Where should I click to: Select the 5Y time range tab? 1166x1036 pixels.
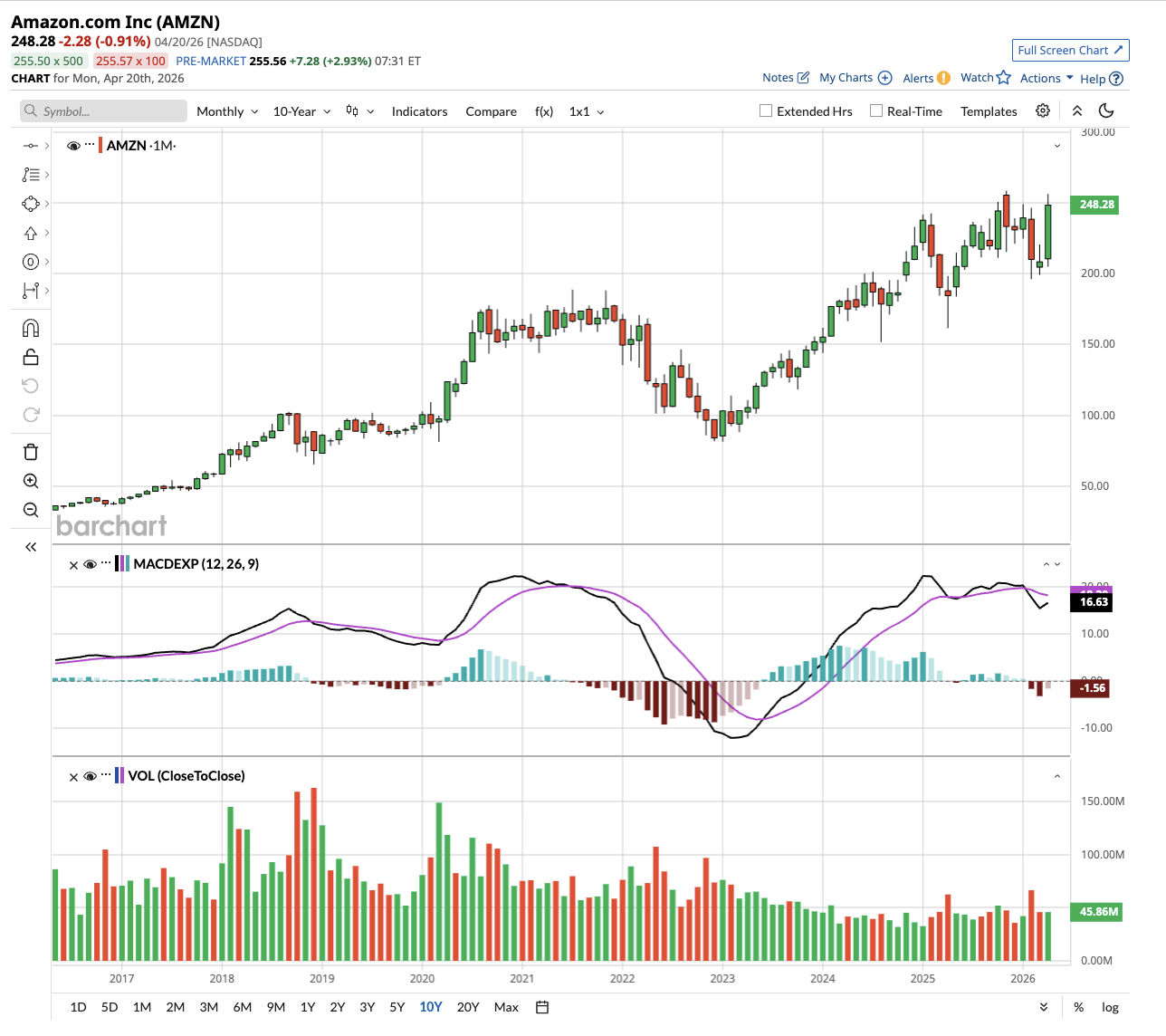click(x=397, y=1007)
